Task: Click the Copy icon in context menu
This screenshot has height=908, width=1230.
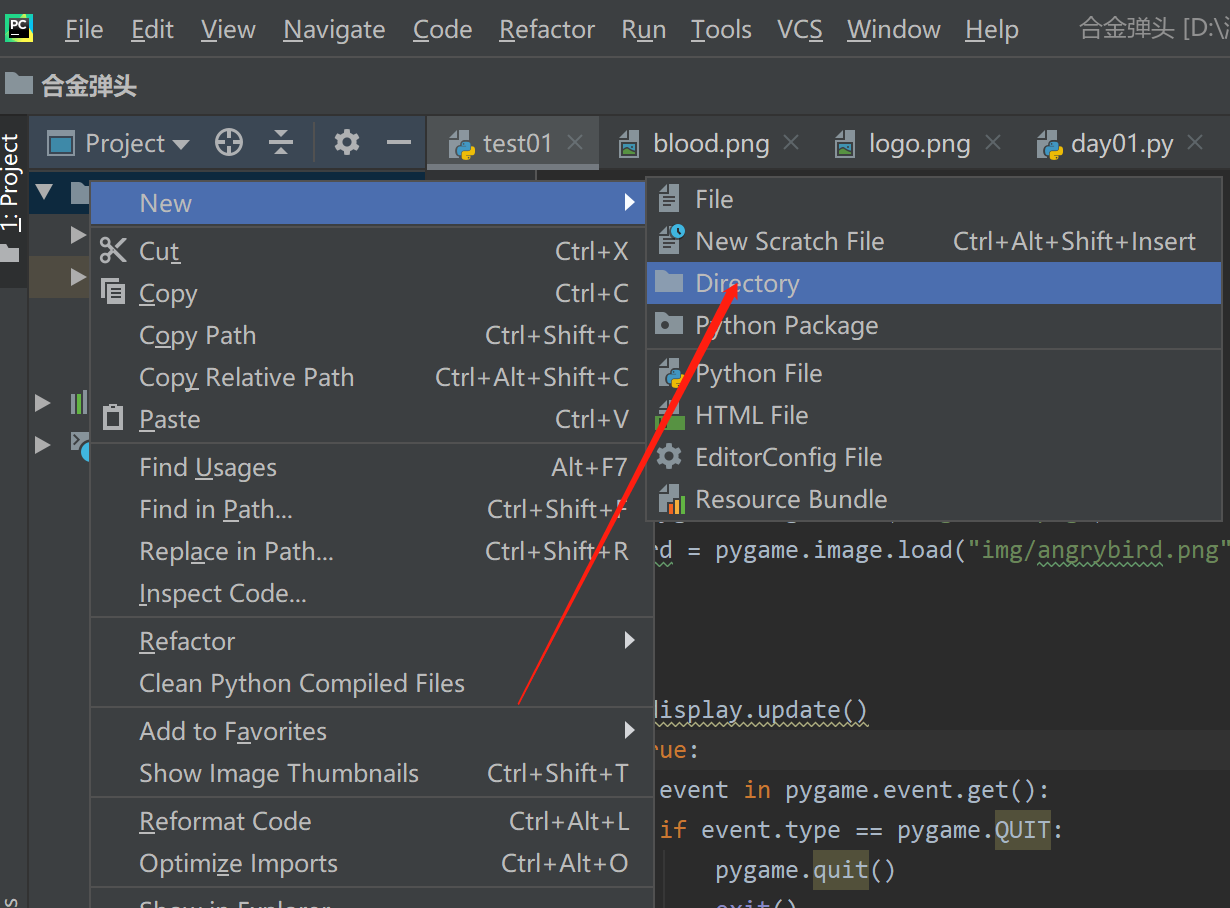Action: 114,293
